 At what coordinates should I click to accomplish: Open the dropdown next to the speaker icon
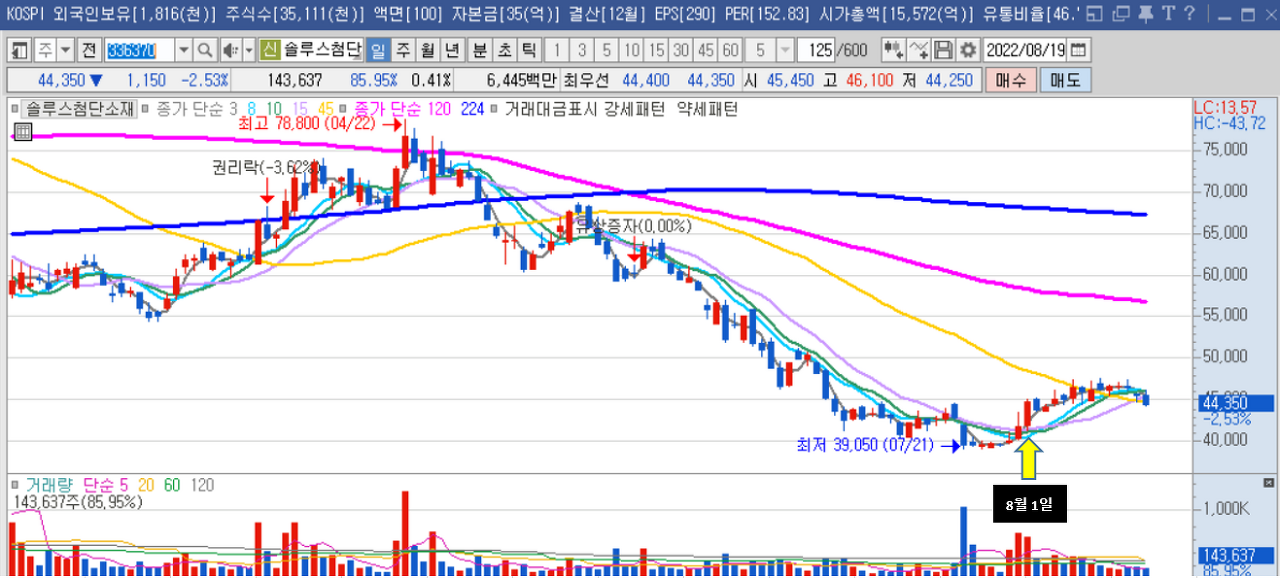tap(249, 50)
